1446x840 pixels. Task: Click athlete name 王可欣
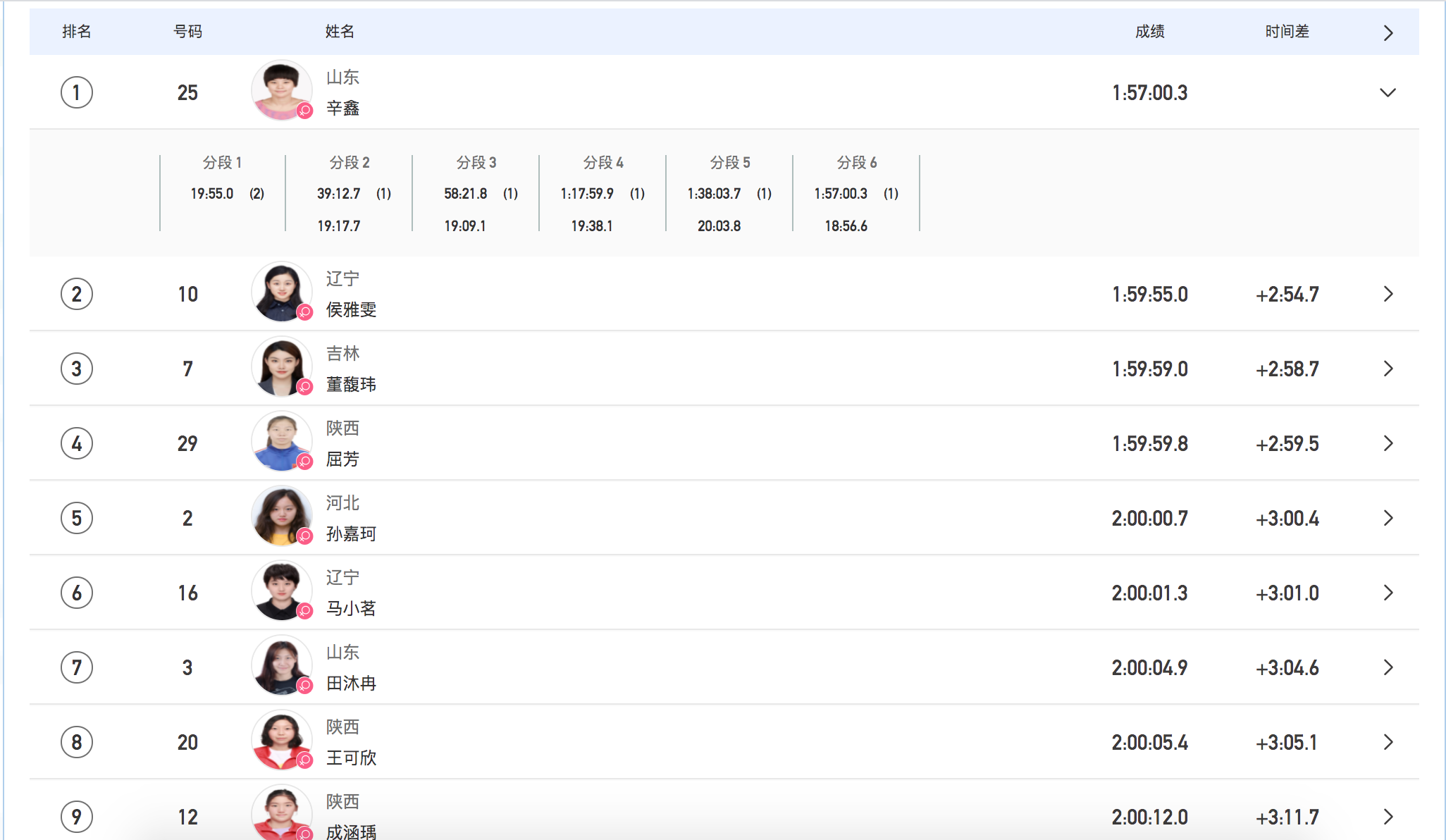click(351, 758)
